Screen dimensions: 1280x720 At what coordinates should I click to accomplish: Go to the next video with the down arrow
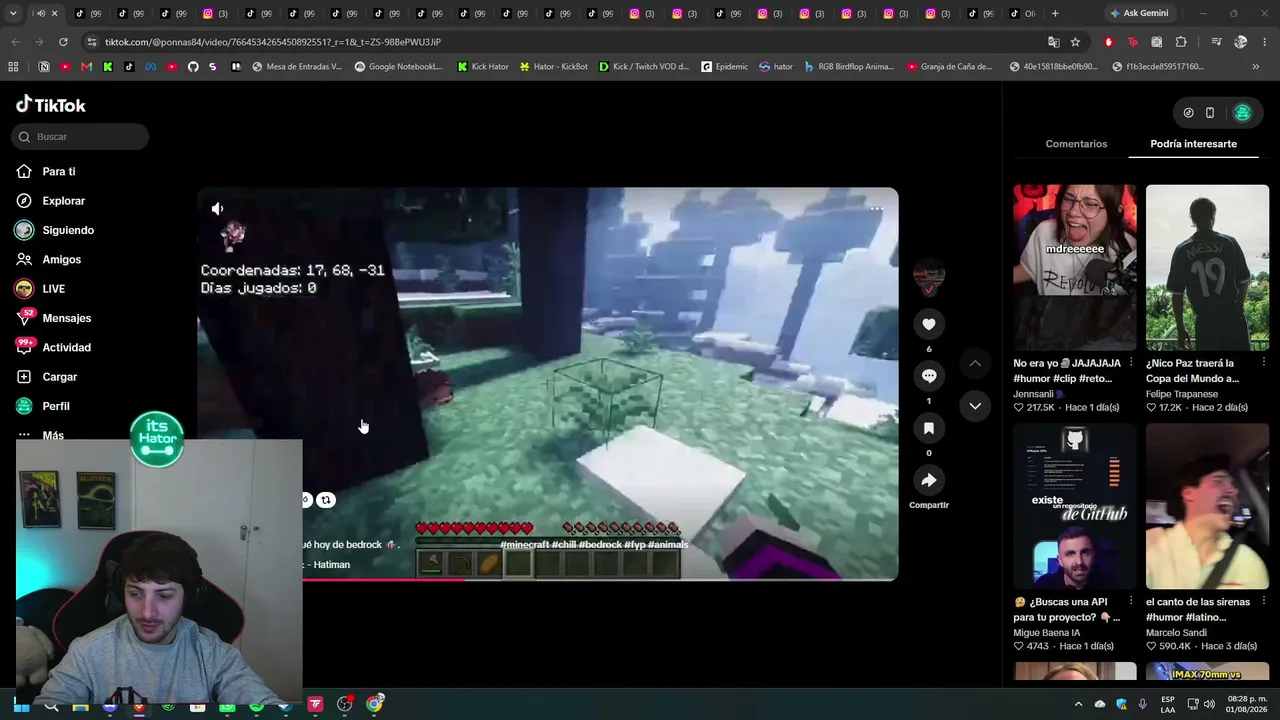(975, 406)
